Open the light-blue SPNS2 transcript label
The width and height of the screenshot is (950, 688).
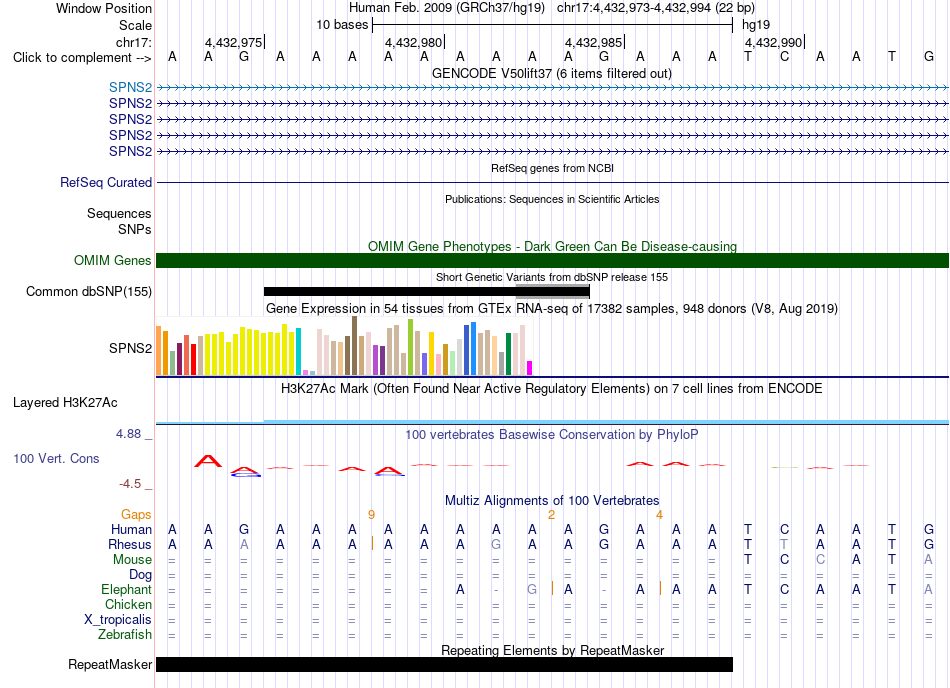130,87
